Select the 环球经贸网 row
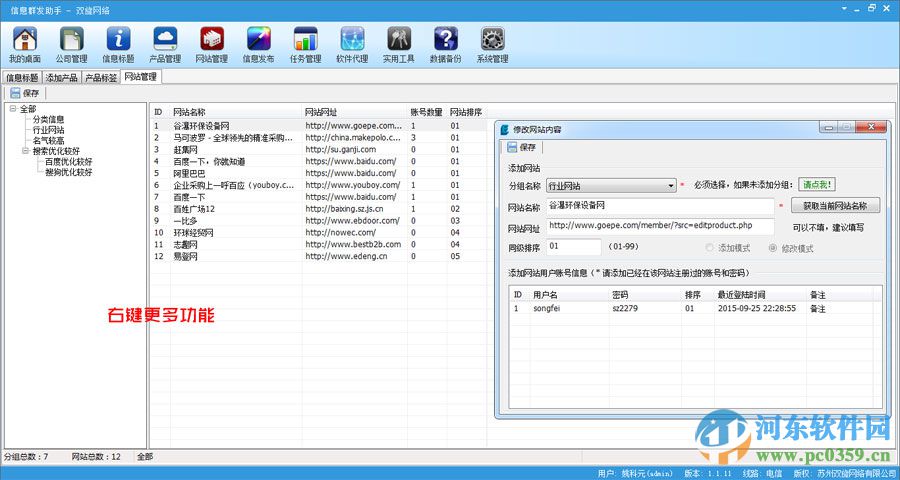Screen dimensions: 900x480 coord(318,233)
